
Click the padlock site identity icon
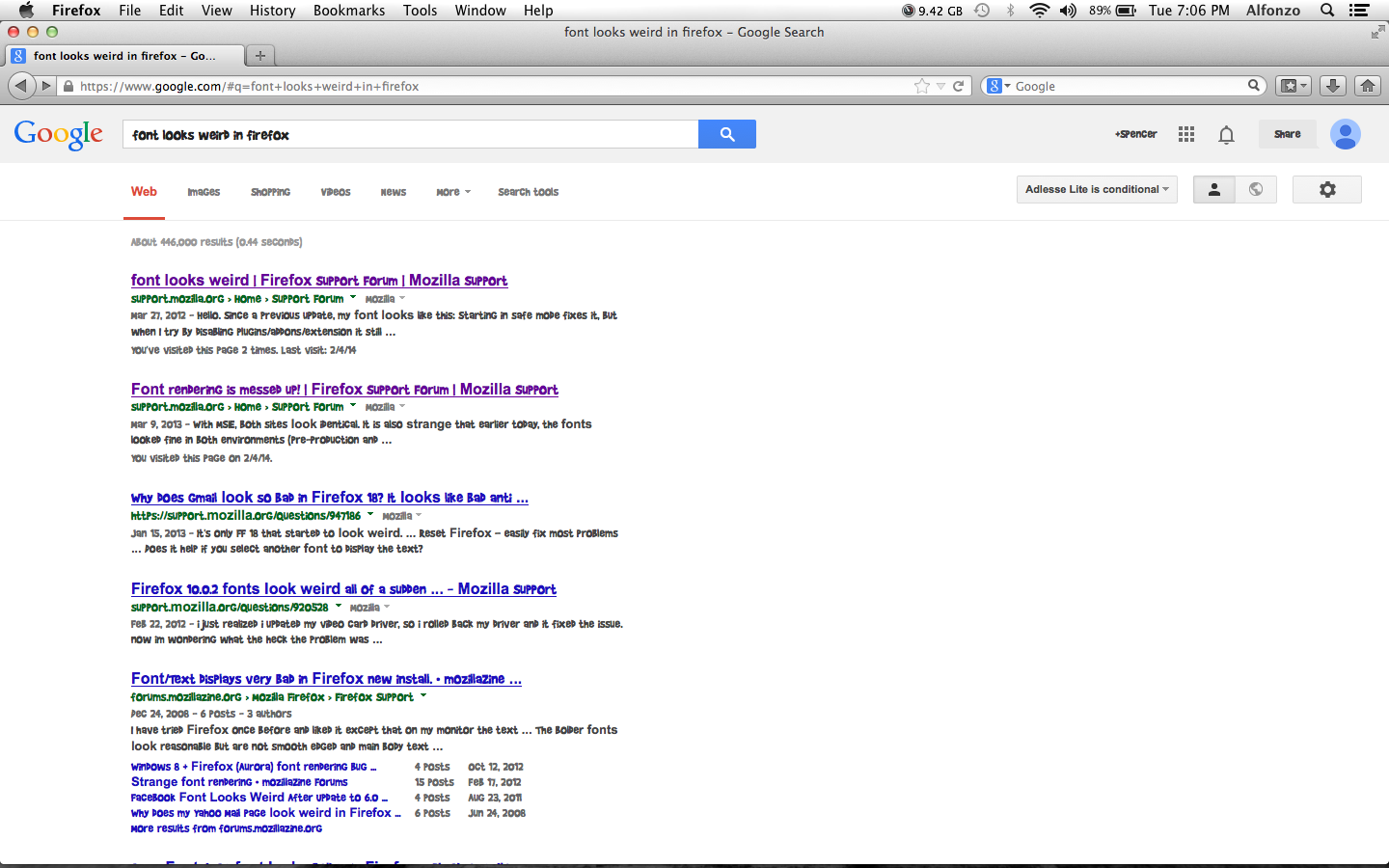point(68,86)
